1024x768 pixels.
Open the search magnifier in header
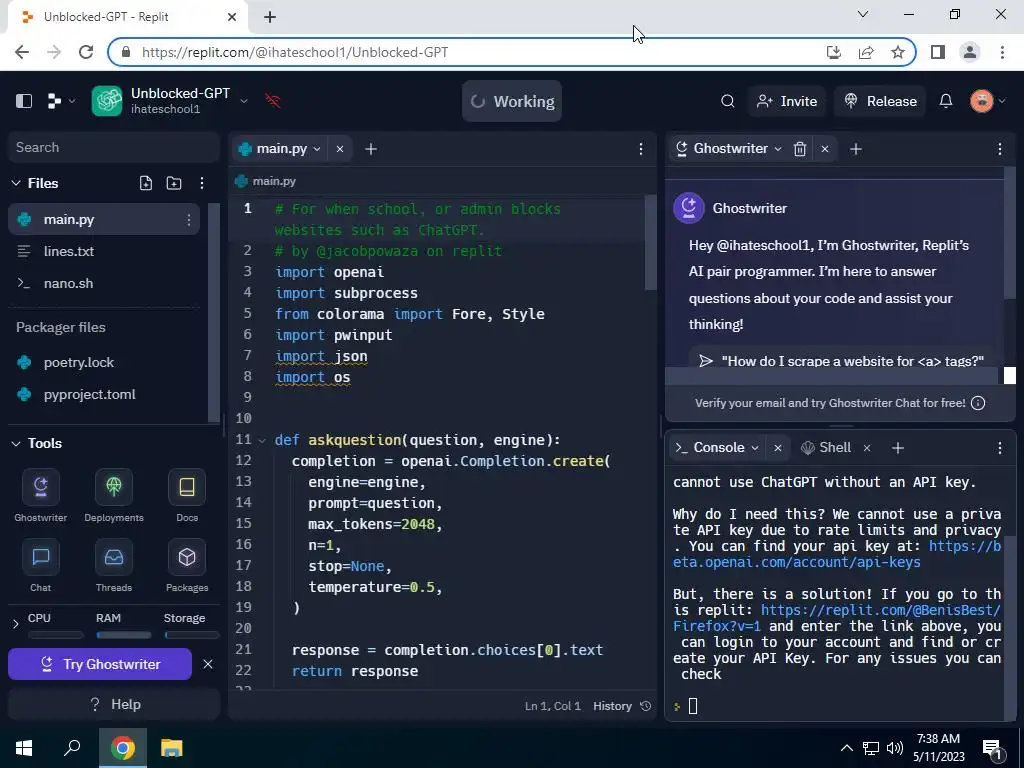728,101
